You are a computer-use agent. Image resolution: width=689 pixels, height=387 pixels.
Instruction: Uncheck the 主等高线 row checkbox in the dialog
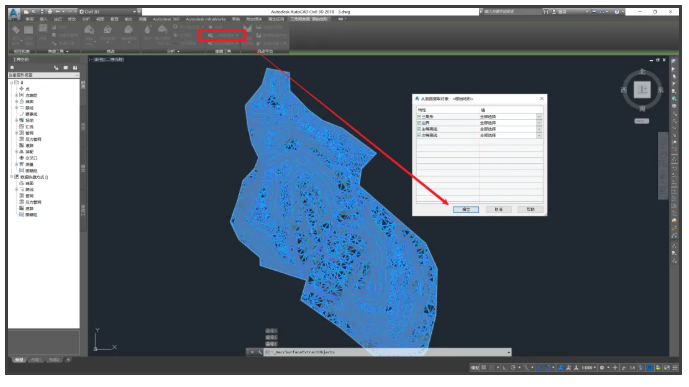tap(419, 129)
